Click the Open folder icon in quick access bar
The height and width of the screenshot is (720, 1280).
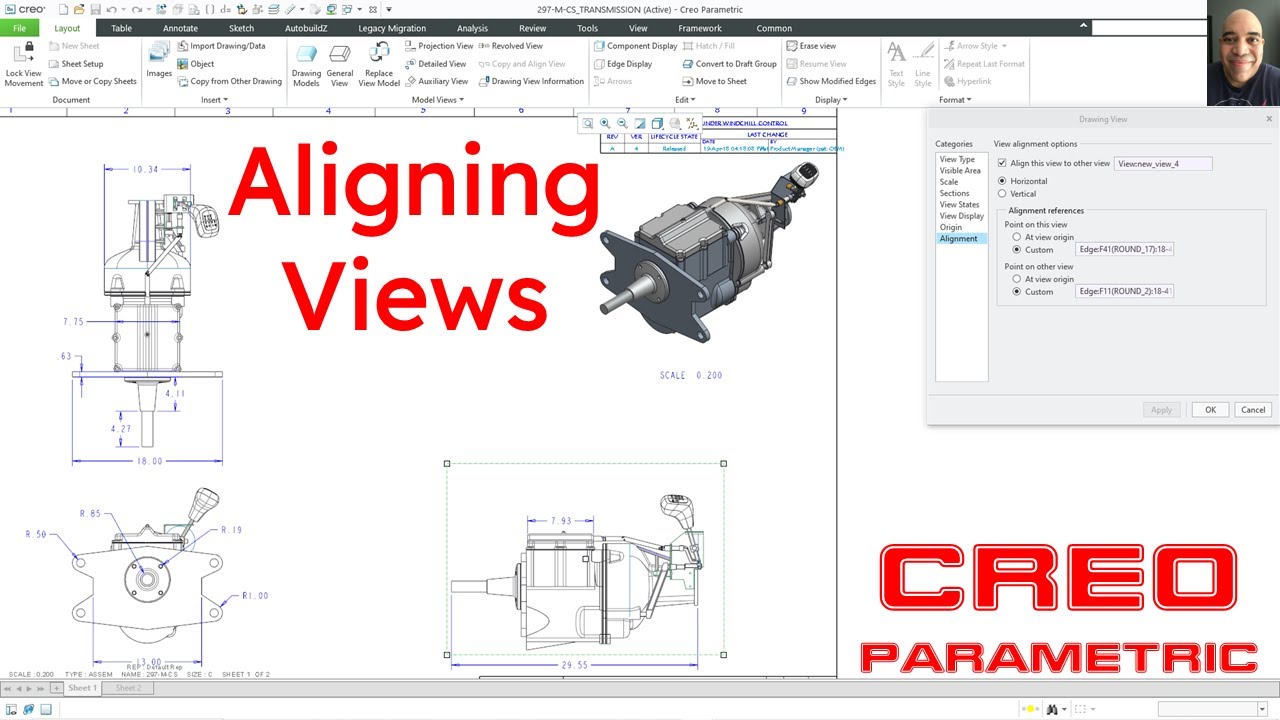pos(77,9)
